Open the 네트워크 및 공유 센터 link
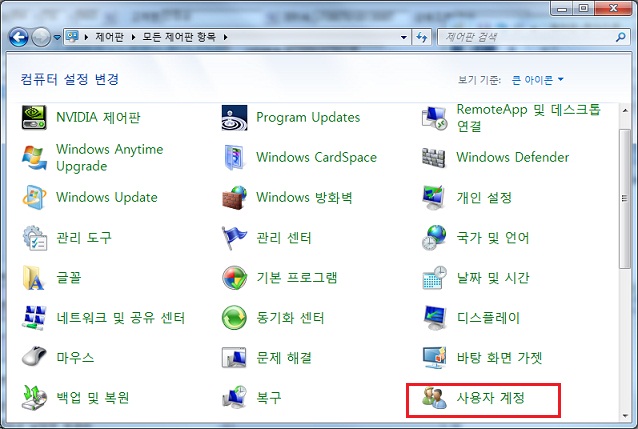638x429 pixels. click(120, 318)
